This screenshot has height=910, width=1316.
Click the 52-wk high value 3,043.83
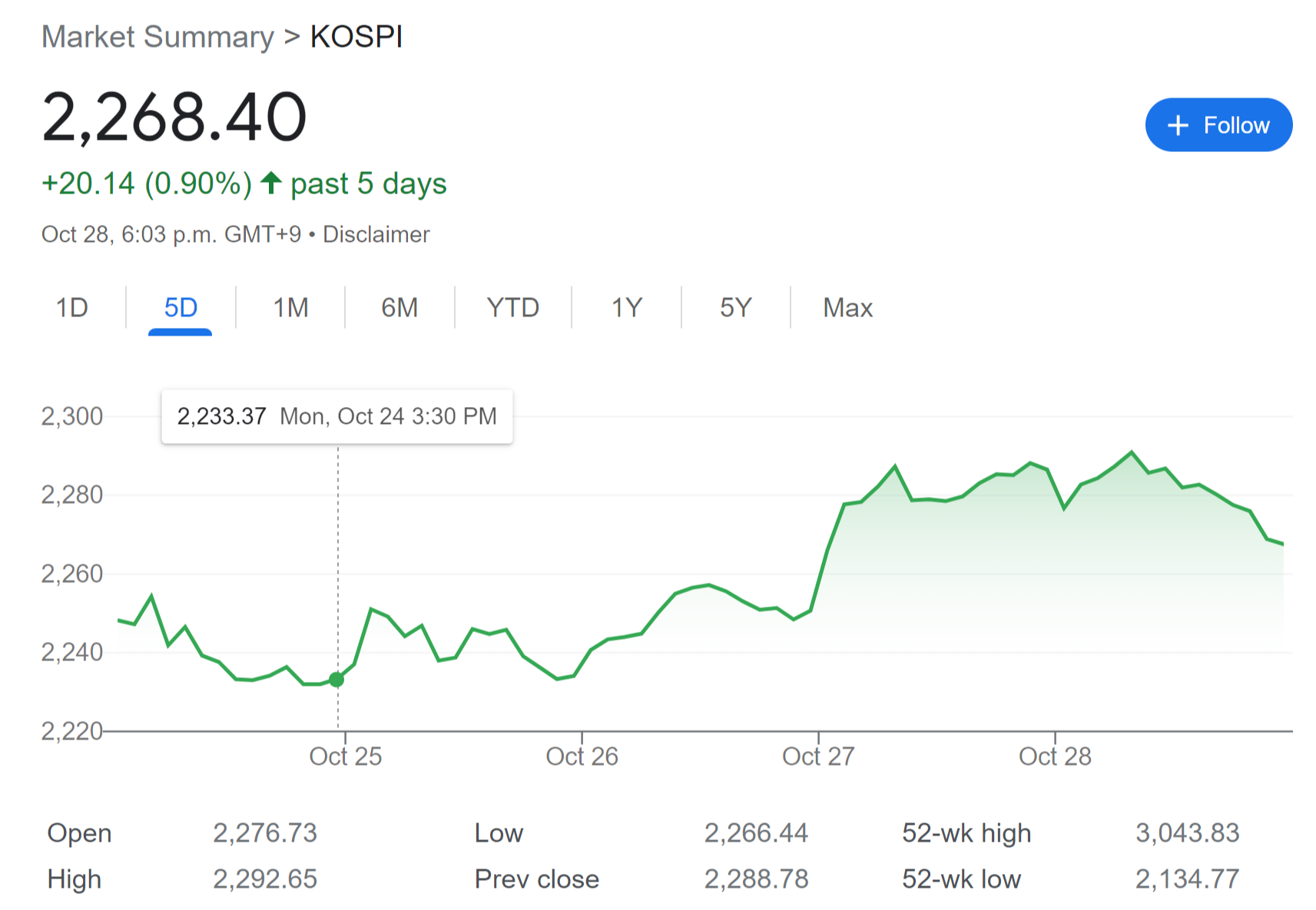(1188, 833)
